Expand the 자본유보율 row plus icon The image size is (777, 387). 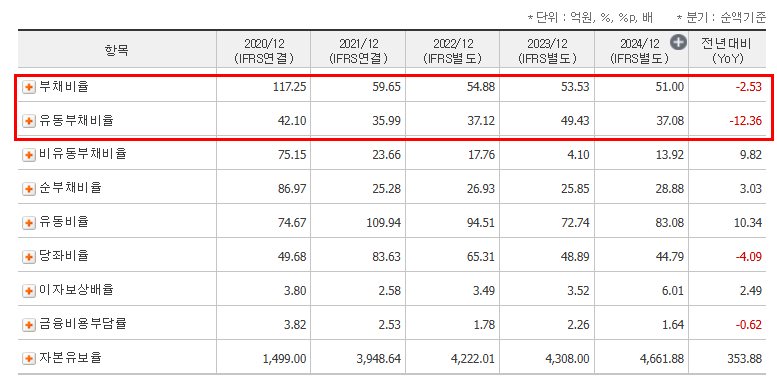tap(29, 358)
